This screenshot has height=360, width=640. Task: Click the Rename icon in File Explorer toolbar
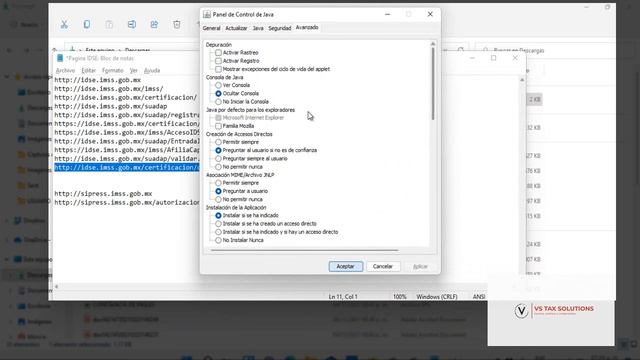pos(131,24)
